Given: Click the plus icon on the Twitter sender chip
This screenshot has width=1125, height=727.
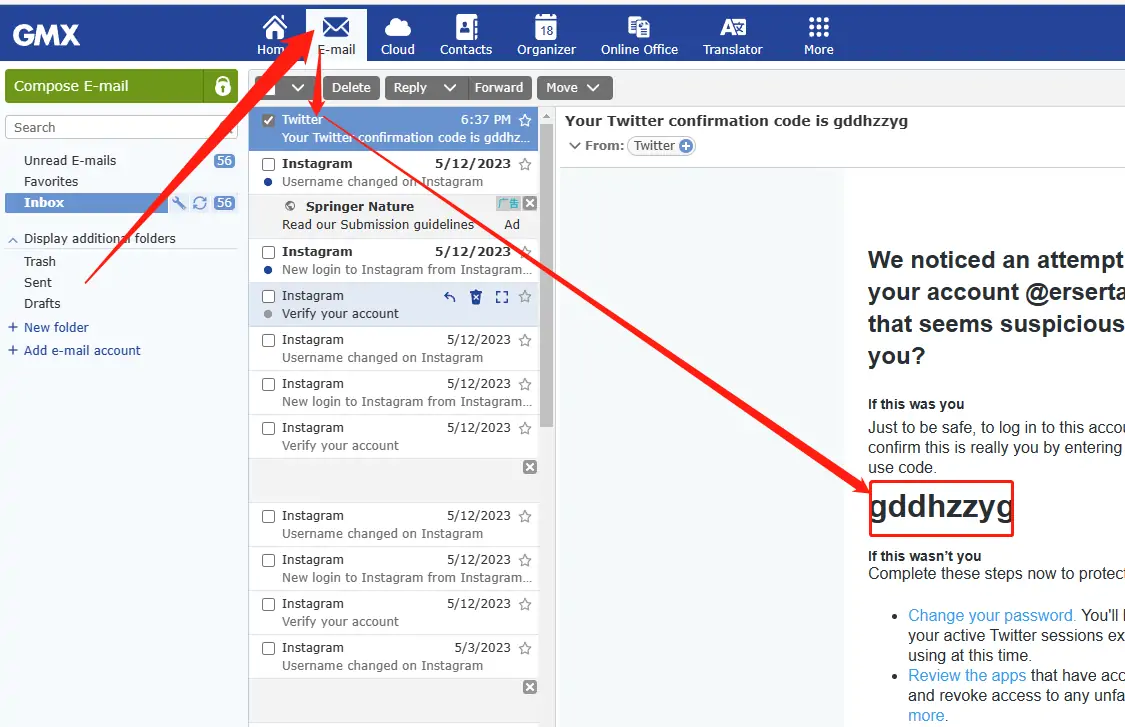Looking at the screenshot, I should point(686,146).
